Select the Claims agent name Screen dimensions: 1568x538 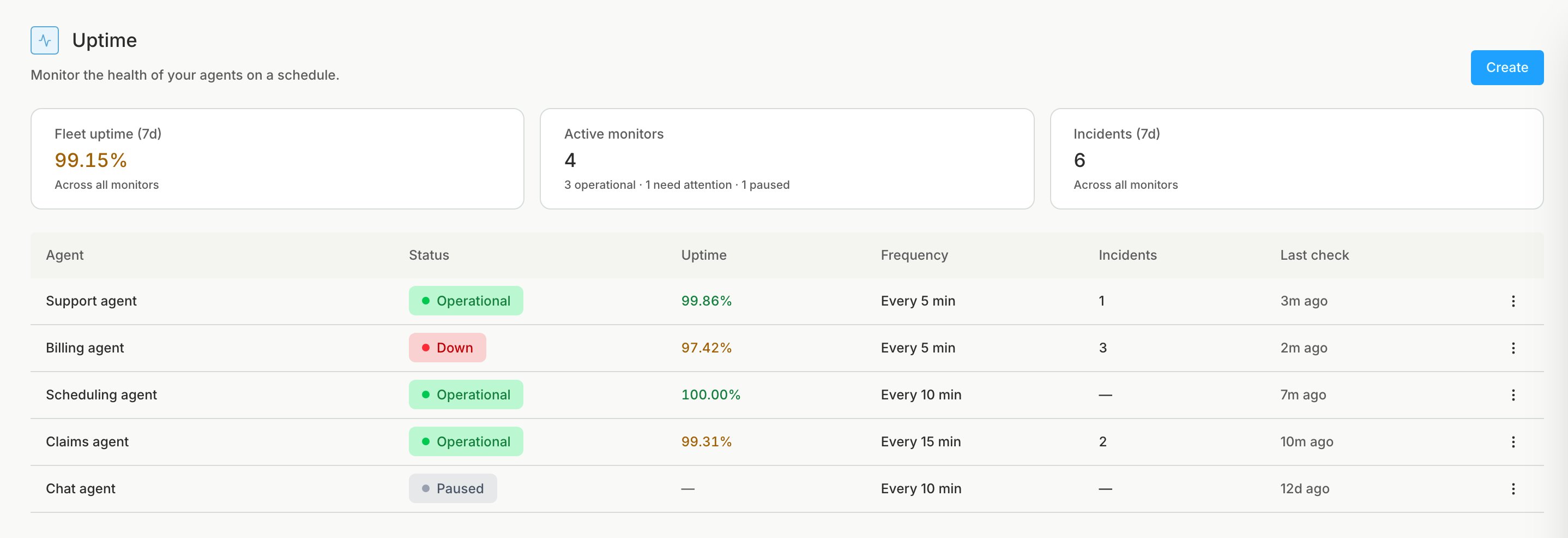87,442
